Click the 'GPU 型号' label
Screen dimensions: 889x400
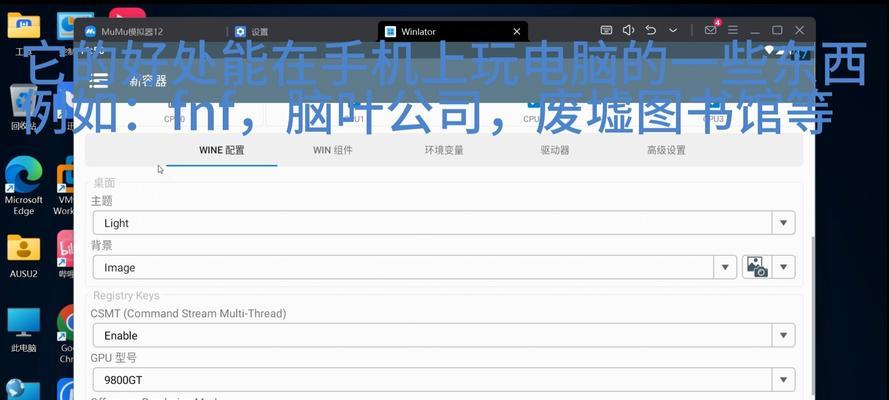click(x=113, y=358)
